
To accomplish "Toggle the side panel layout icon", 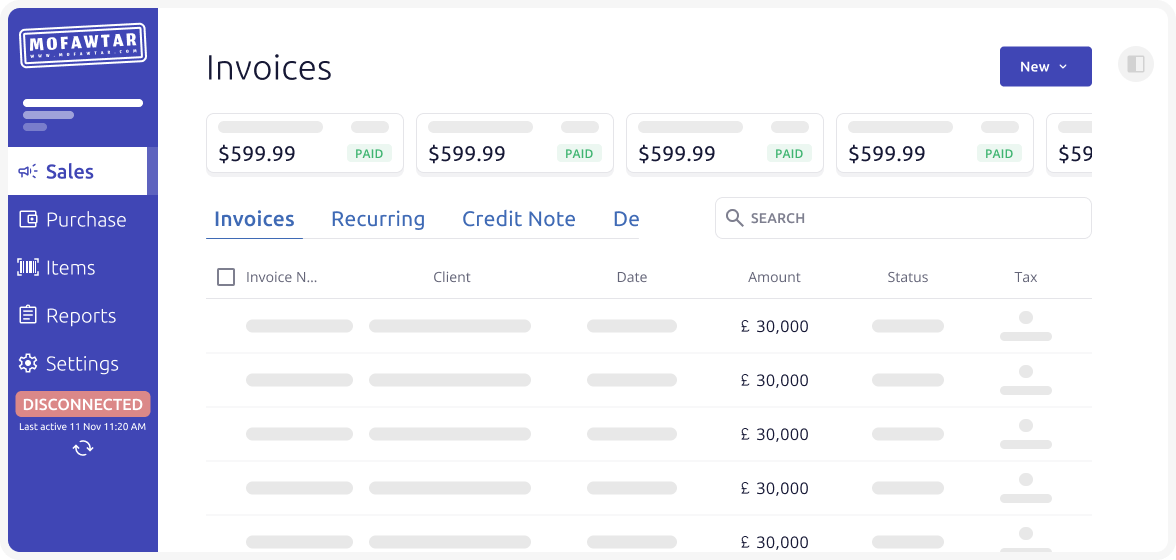I will click(x=1135, y=65).
